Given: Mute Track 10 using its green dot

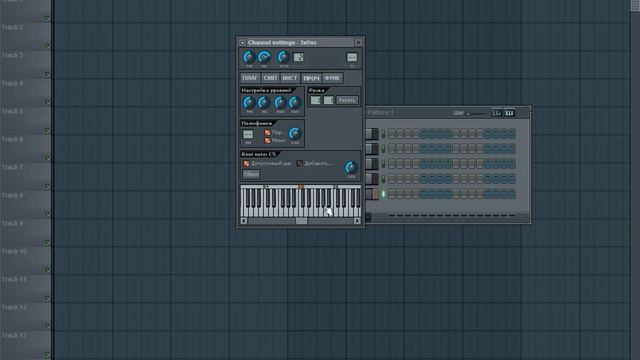Looking at the screenshot, I should (x=47, y=270).
